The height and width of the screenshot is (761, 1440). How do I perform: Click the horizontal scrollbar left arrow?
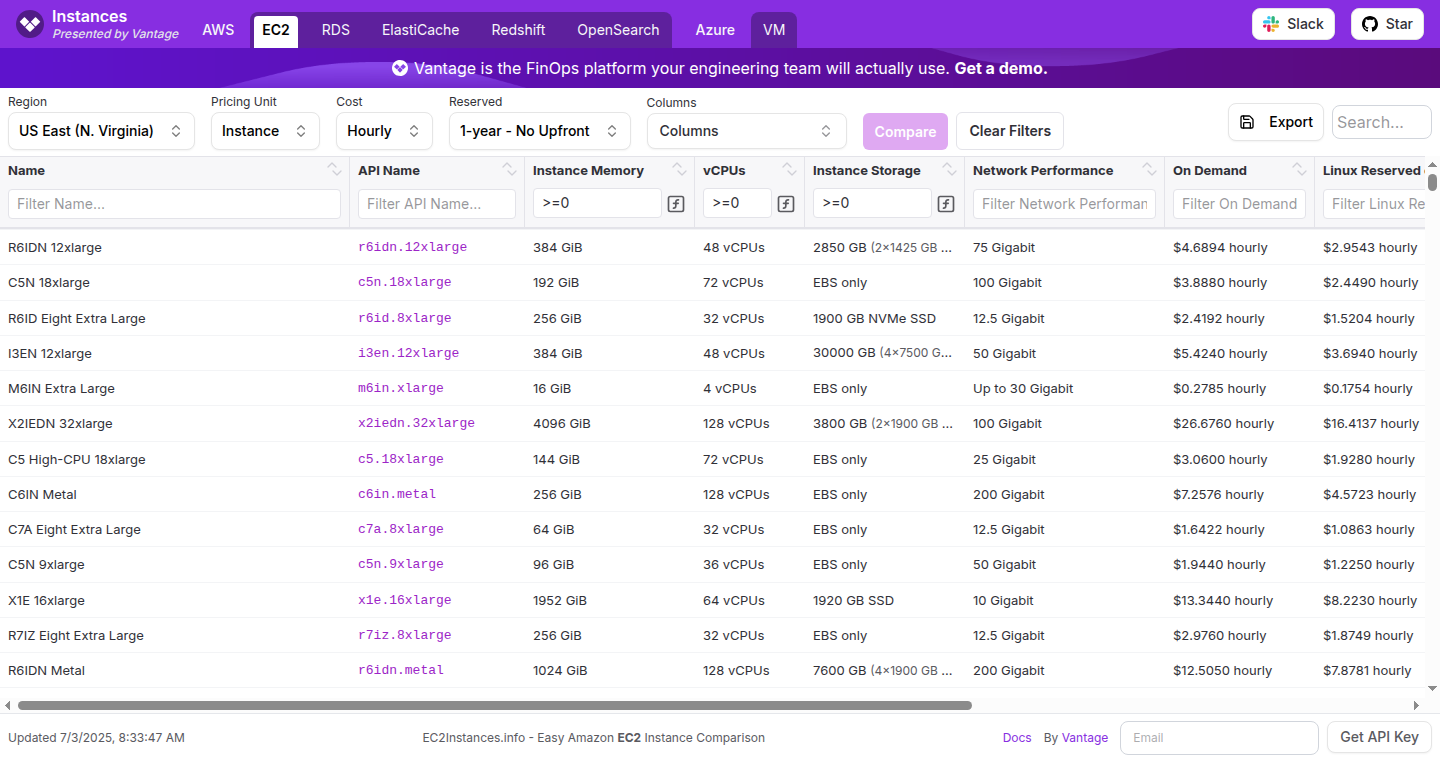pos(8,705)
